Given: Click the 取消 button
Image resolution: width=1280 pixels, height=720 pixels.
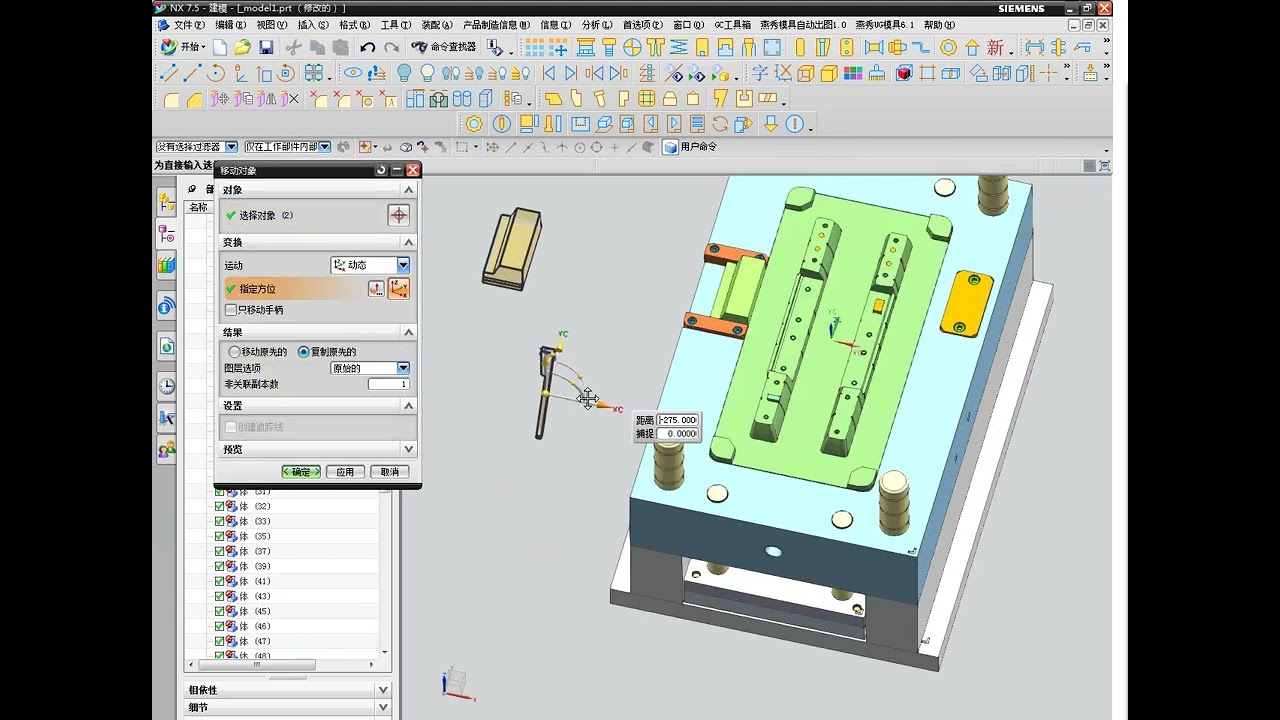Looking at the screenshot, I should pyautogui.click(x=389, y=472).
